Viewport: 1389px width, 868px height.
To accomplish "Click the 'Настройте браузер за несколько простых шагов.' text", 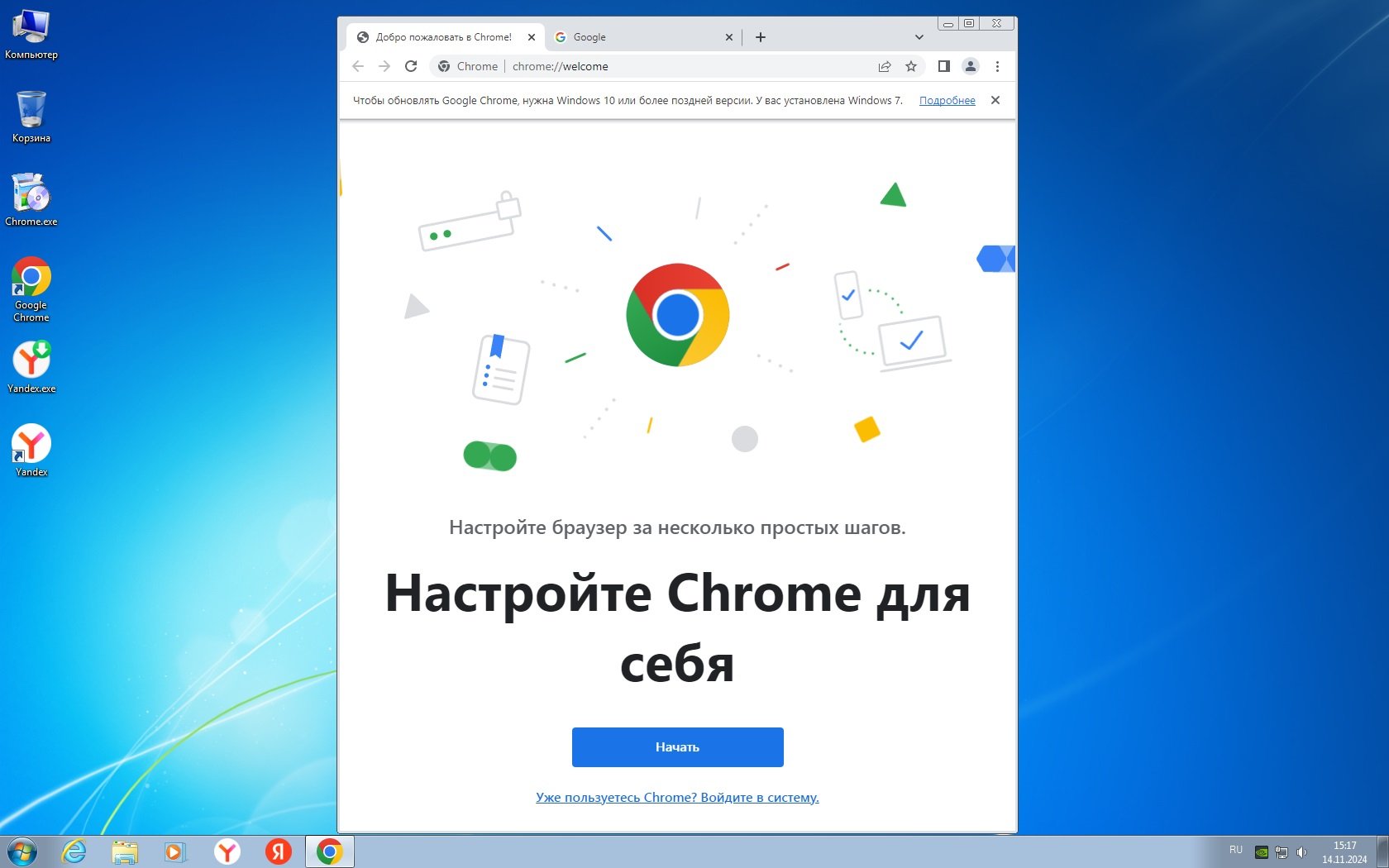I will 677,527.
